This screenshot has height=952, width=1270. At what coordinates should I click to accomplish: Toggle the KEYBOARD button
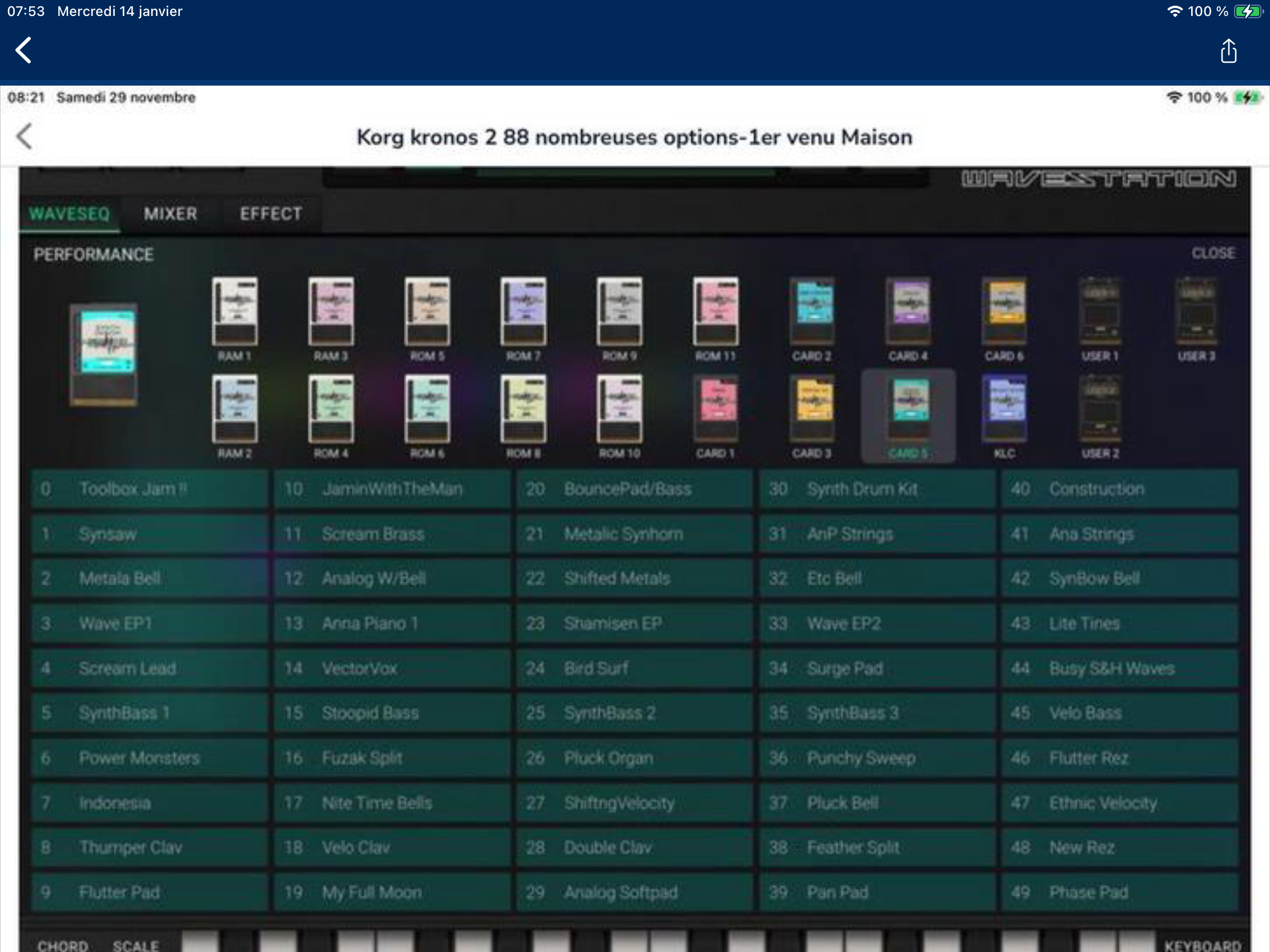pos(1202,944)
